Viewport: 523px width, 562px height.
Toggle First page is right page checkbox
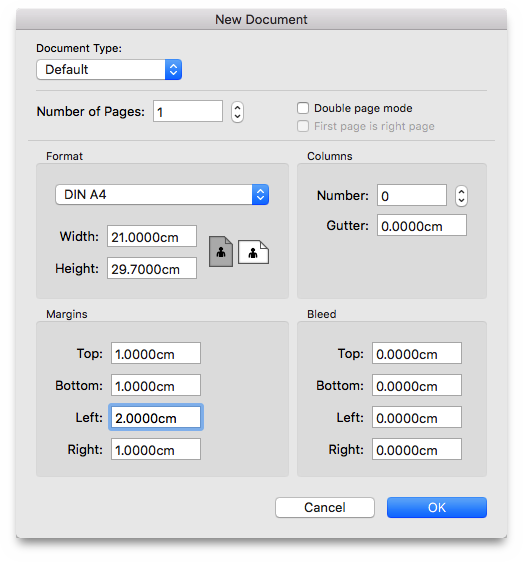[303, 126]
